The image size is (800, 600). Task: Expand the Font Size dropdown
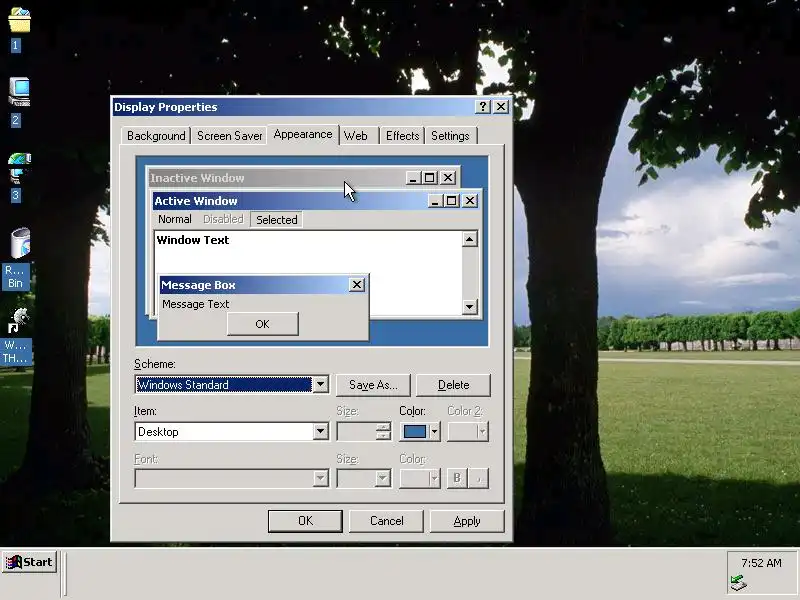click(x=383, y=478)
